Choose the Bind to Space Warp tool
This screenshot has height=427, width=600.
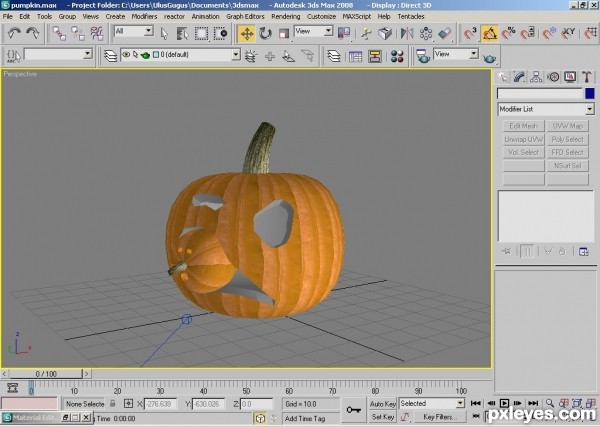click(97, 34)
